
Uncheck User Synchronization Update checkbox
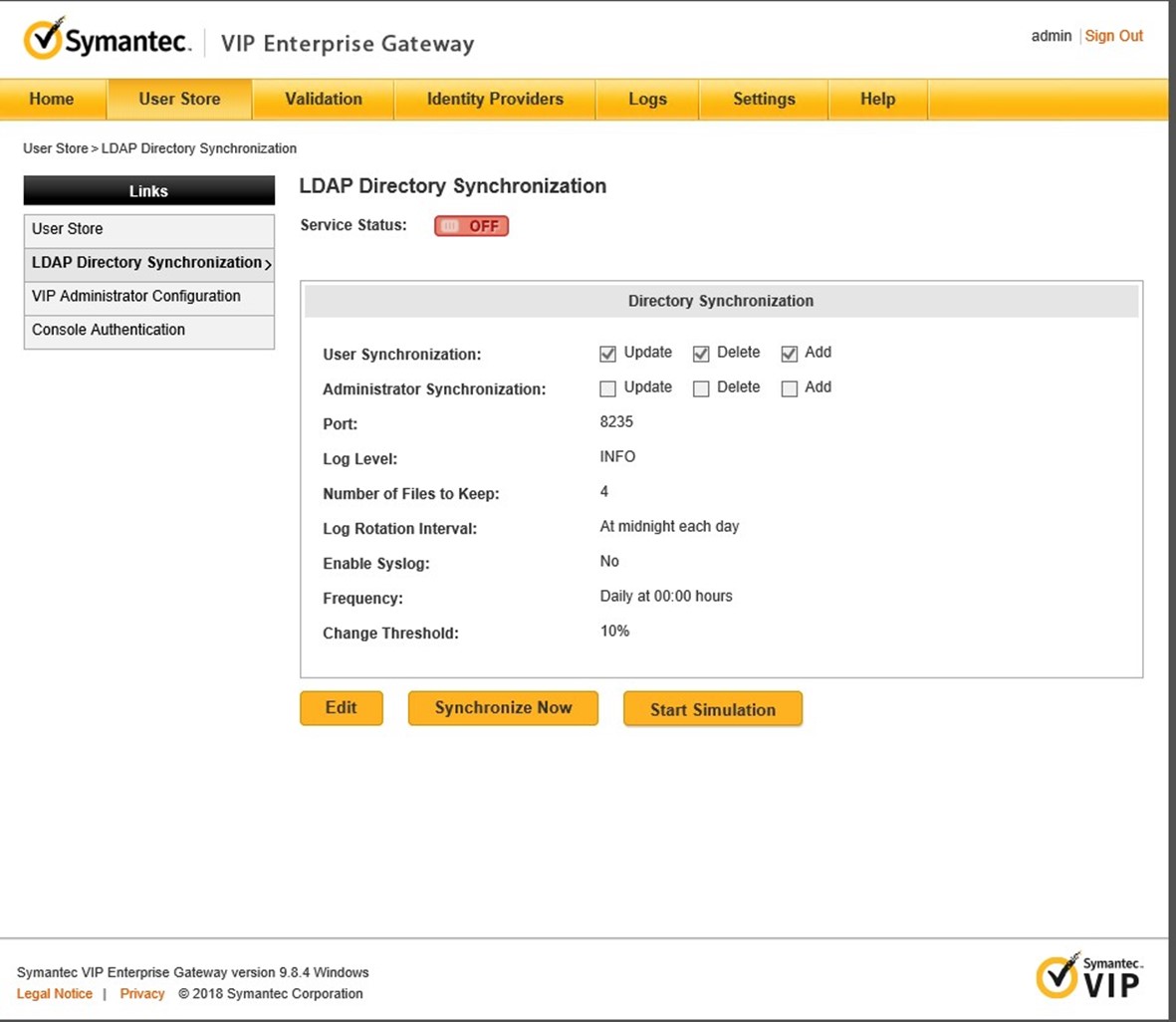pos(607,354)
